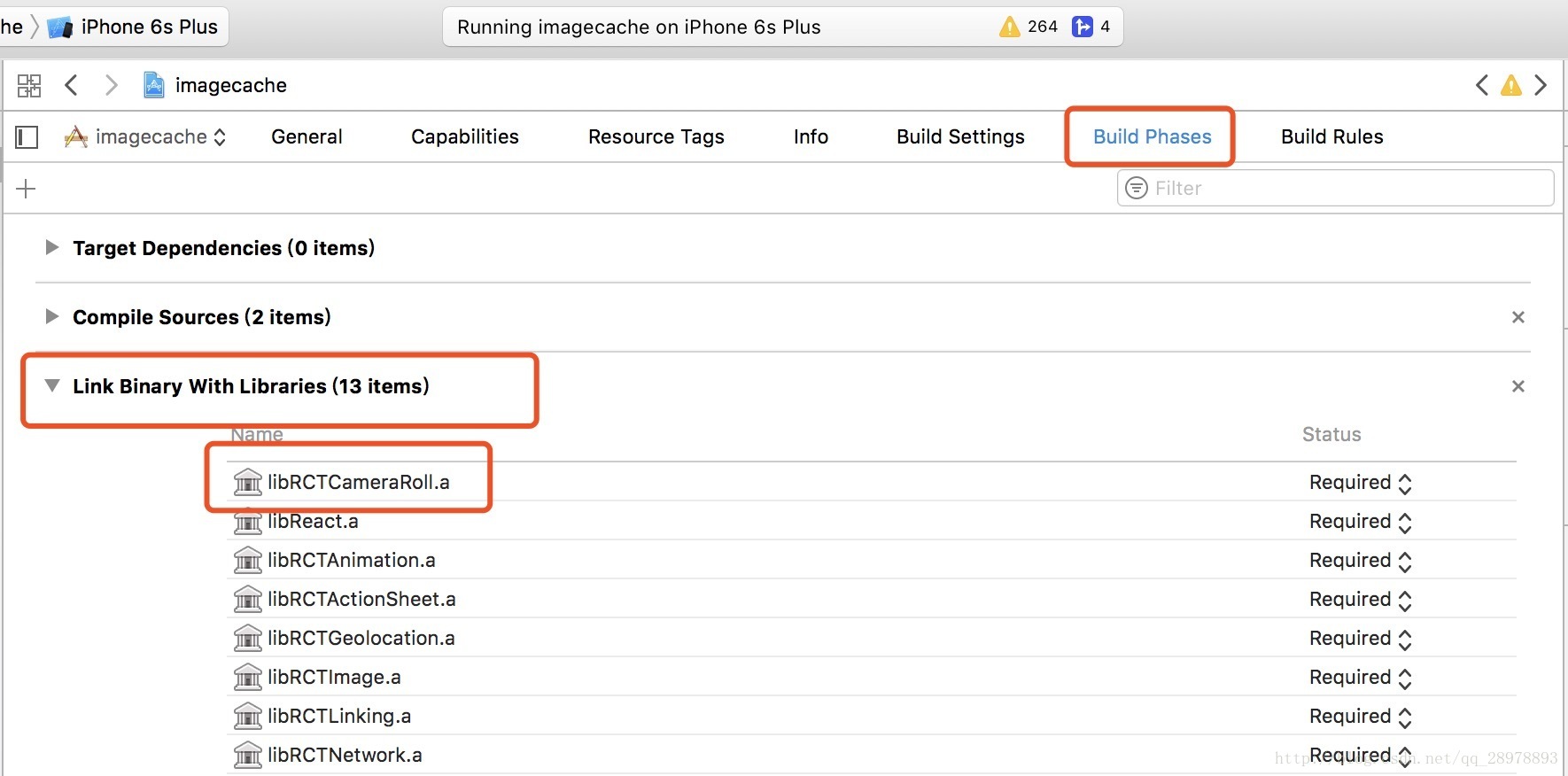
Task: Click the Filter search field
Action: click(x=1336, y=188)
